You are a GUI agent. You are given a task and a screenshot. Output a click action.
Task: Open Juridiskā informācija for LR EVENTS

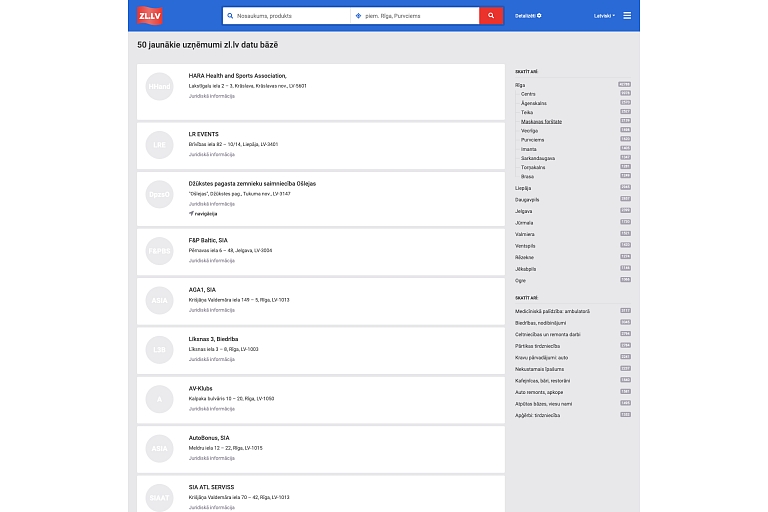(212, 154)
